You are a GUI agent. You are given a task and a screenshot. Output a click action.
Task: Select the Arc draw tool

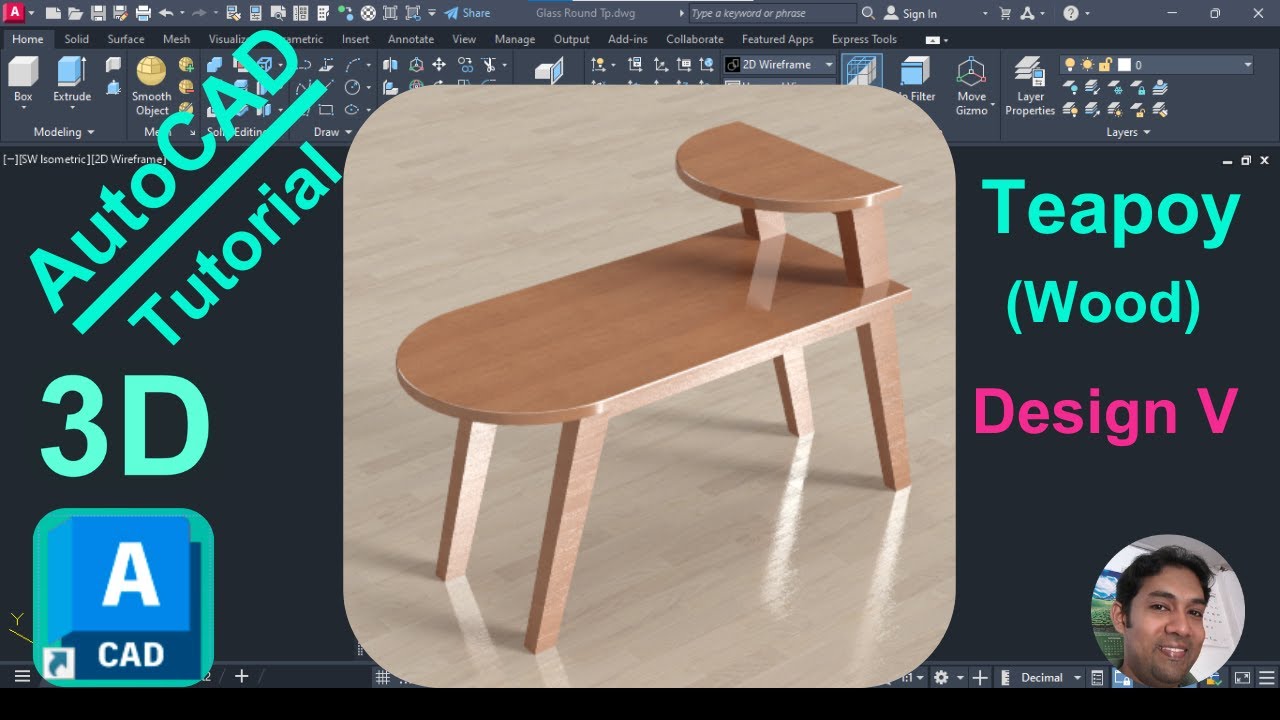352,65
